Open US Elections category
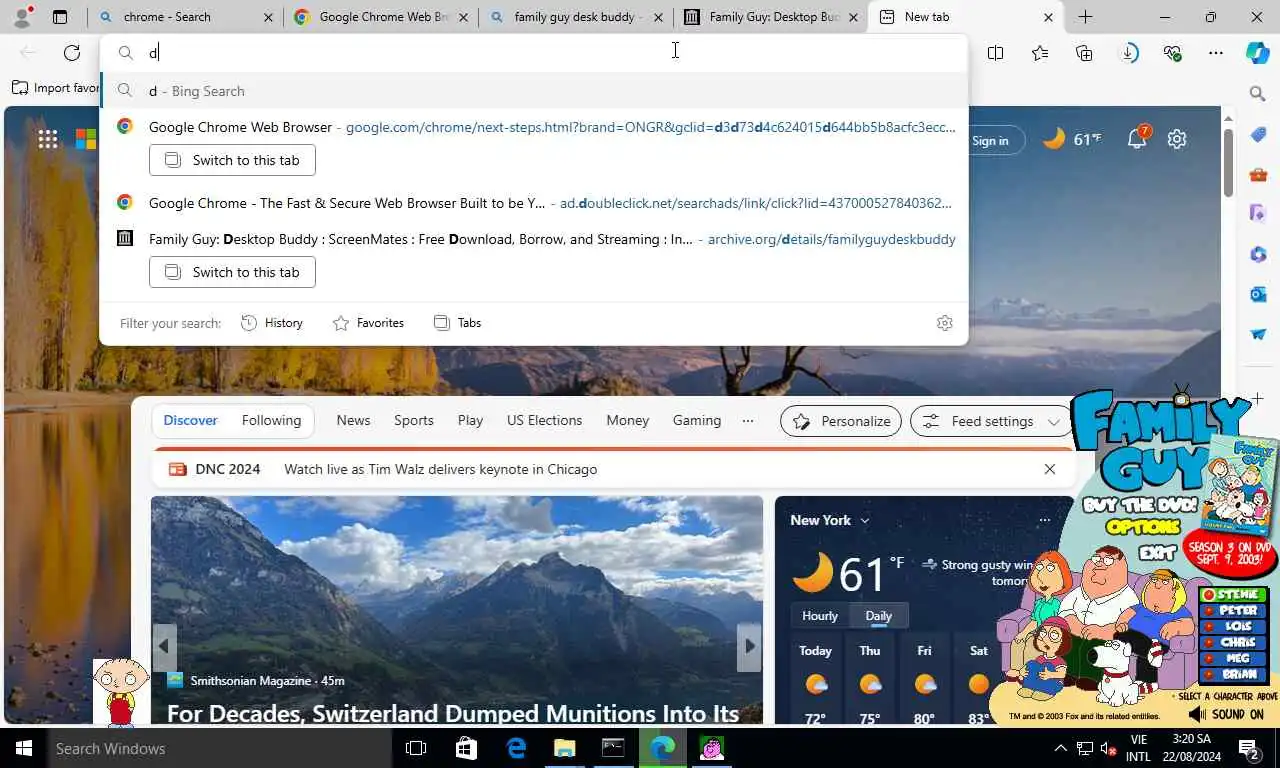 (544, 420)
